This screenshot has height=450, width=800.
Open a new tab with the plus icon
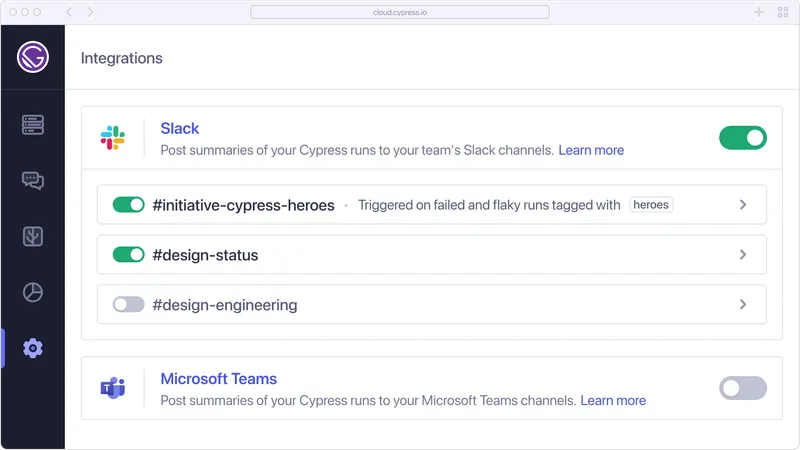[759, 12]
